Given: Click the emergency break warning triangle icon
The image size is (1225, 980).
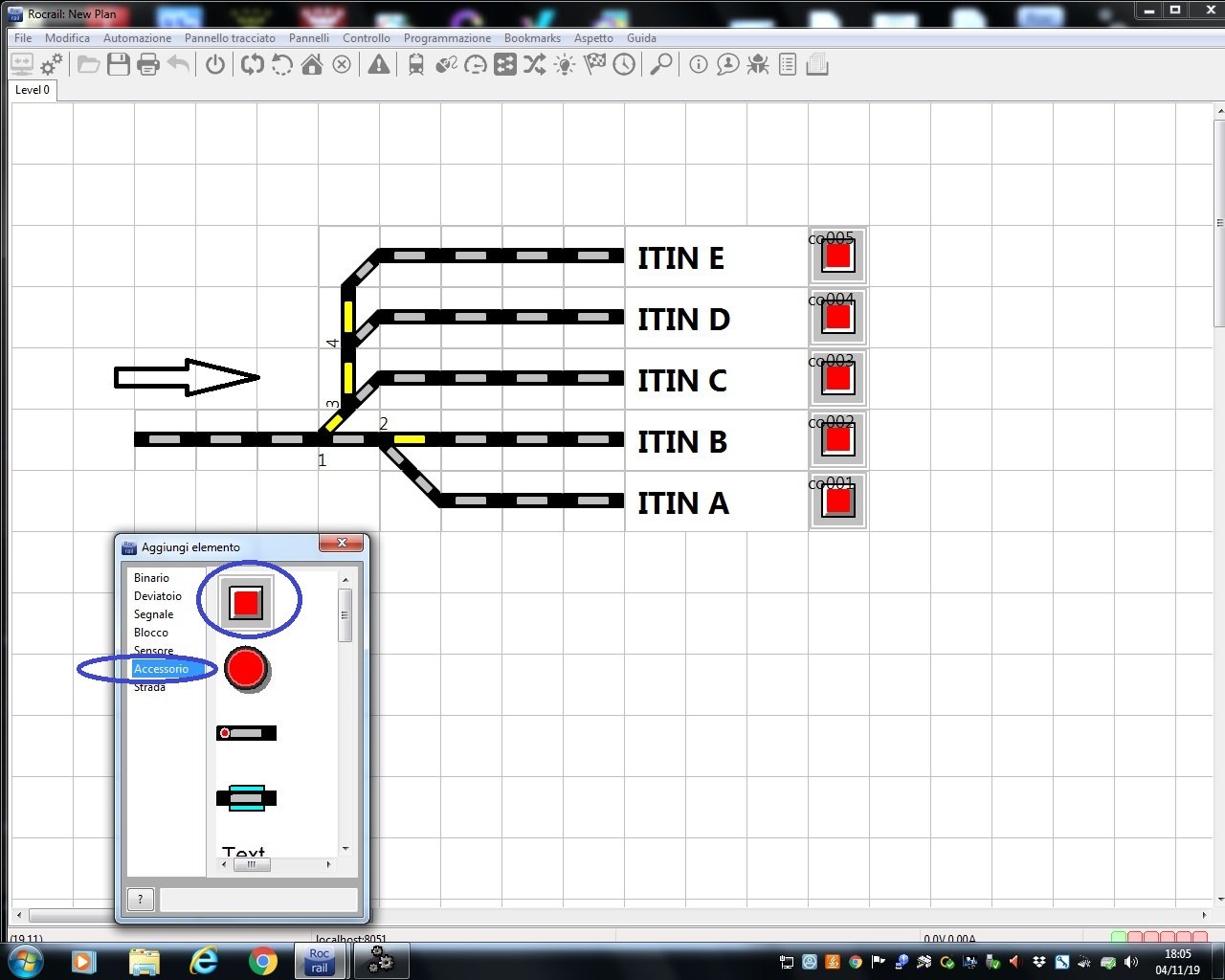Looking at the screenshot, I should (379, 65).
